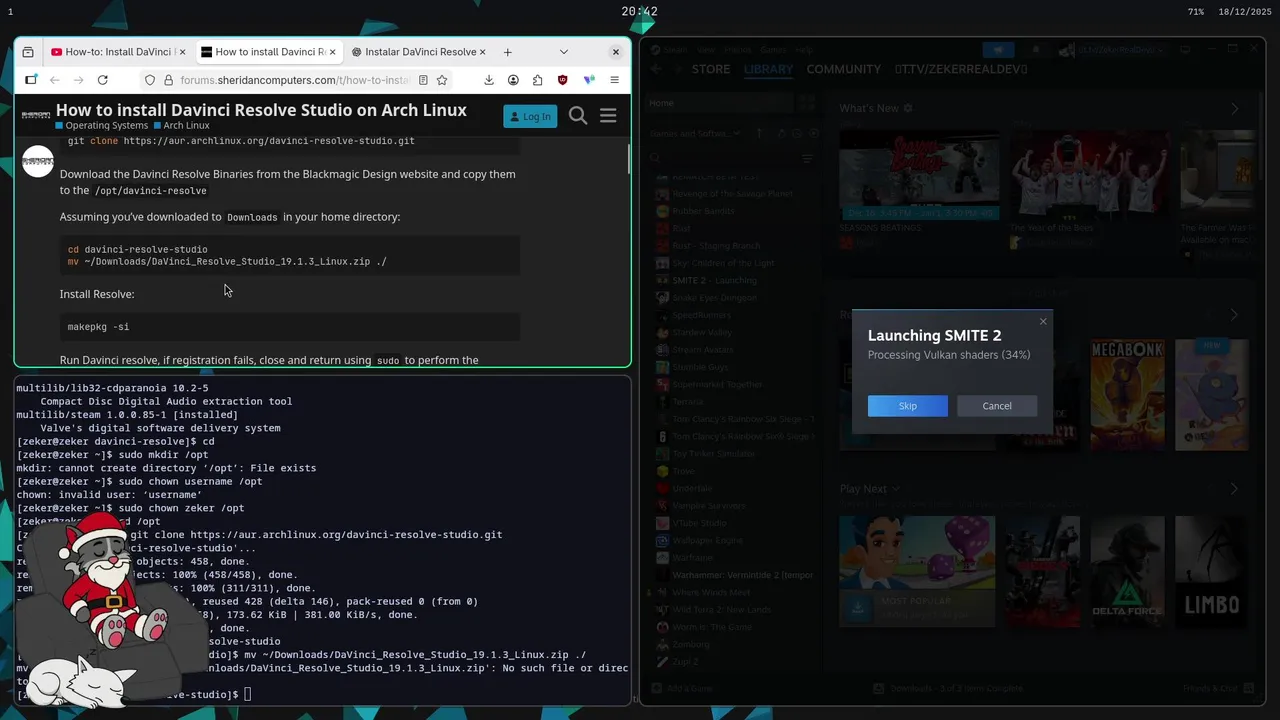Viewport: 1280px width, 720px height.
Task: Expand the Games and Software filter dropdown
Action: pos(695,132)
